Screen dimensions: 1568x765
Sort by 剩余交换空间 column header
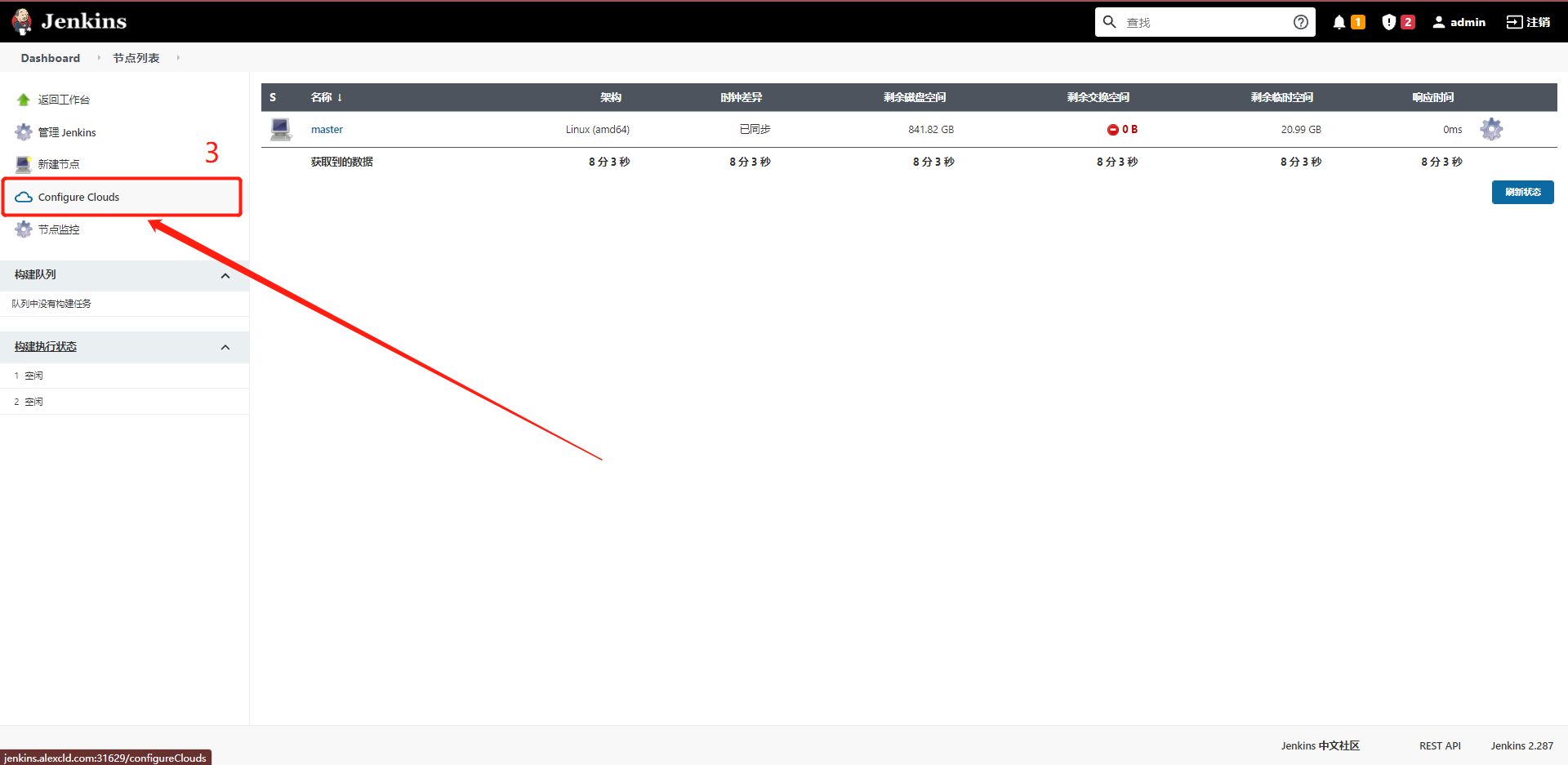tap(1098, 97)
